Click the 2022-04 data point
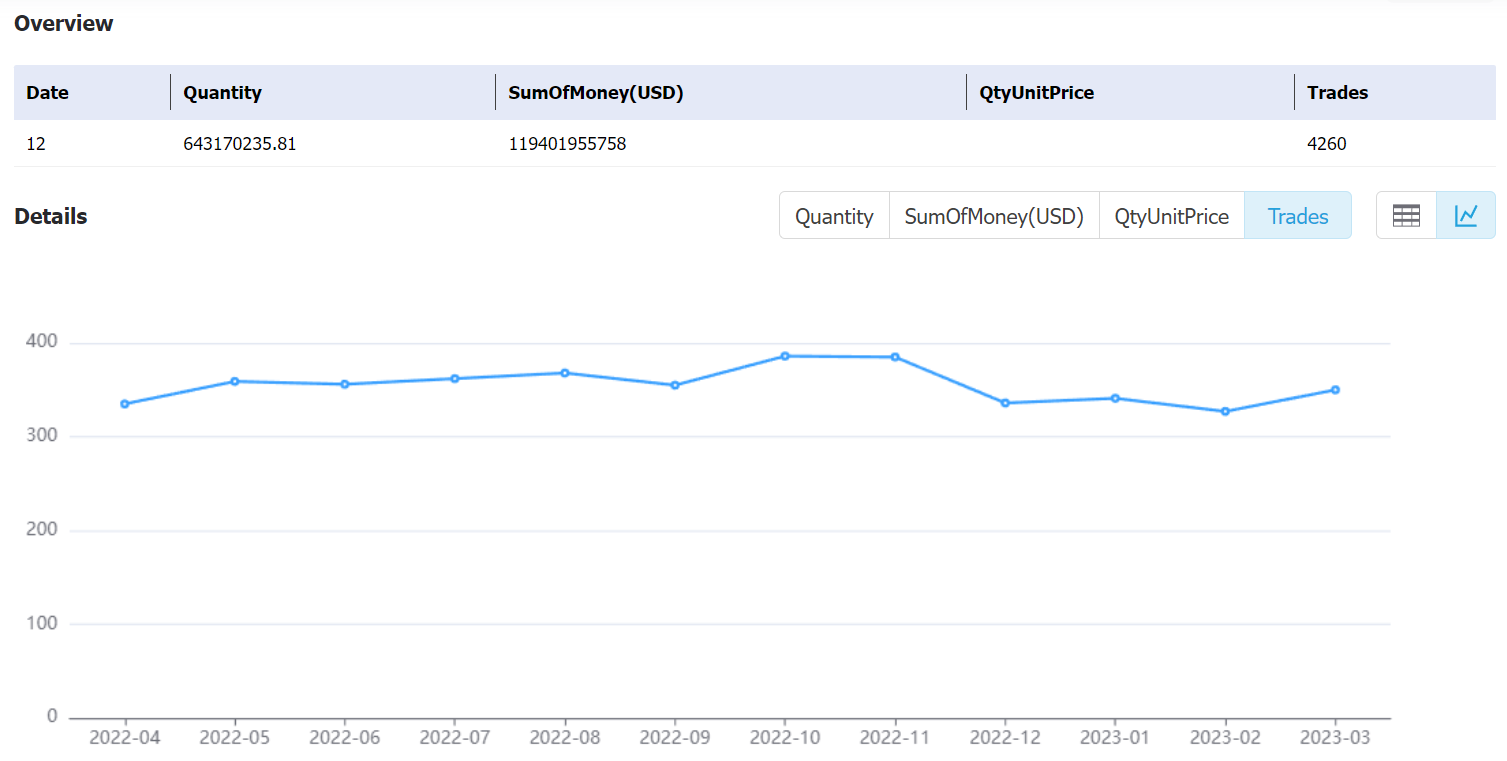Screen dimensions: 1507x761 pos(125,404)
